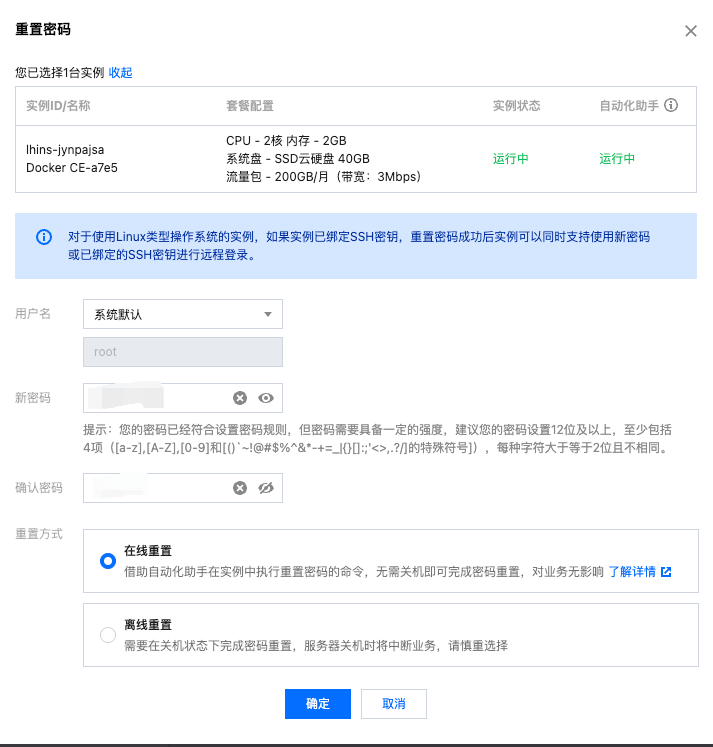The height and width of the screenshot is (747, 713).
Task: Open the 系统默认 username dropdown
Action: (182, 314)
